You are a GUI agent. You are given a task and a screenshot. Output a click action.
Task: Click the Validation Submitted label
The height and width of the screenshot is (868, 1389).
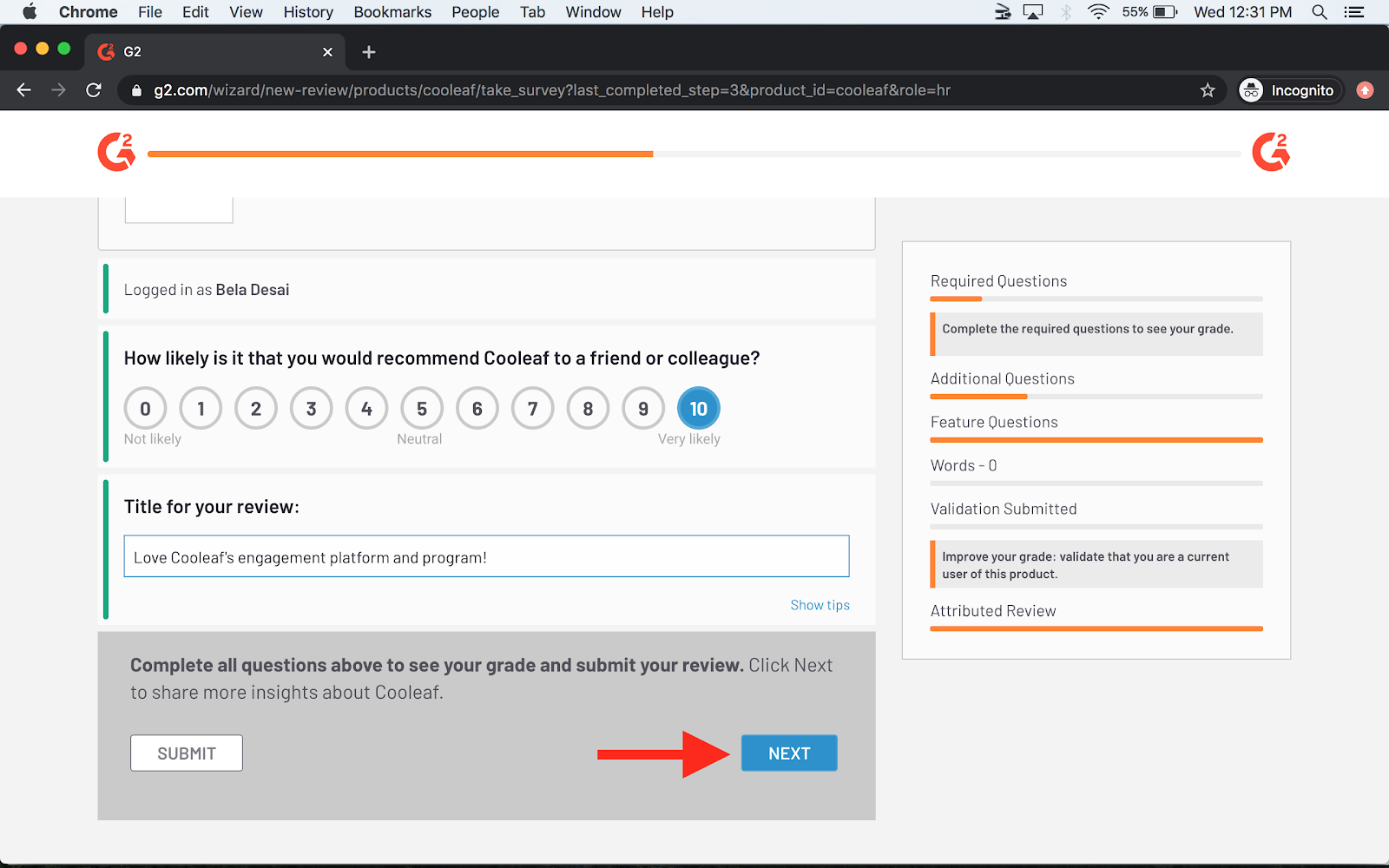(x=1004, y=510)
